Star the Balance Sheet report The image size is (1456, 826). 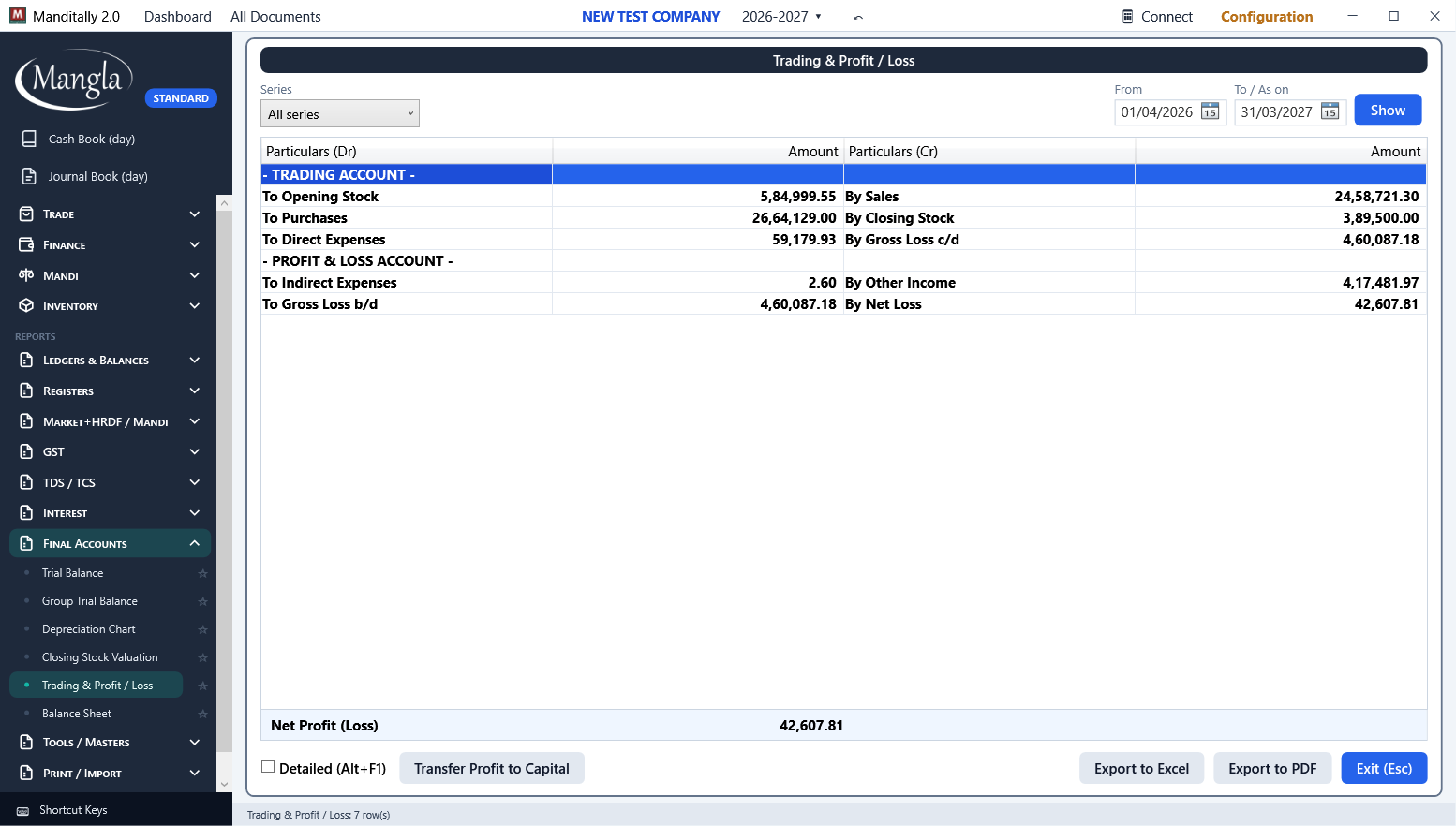202,714
